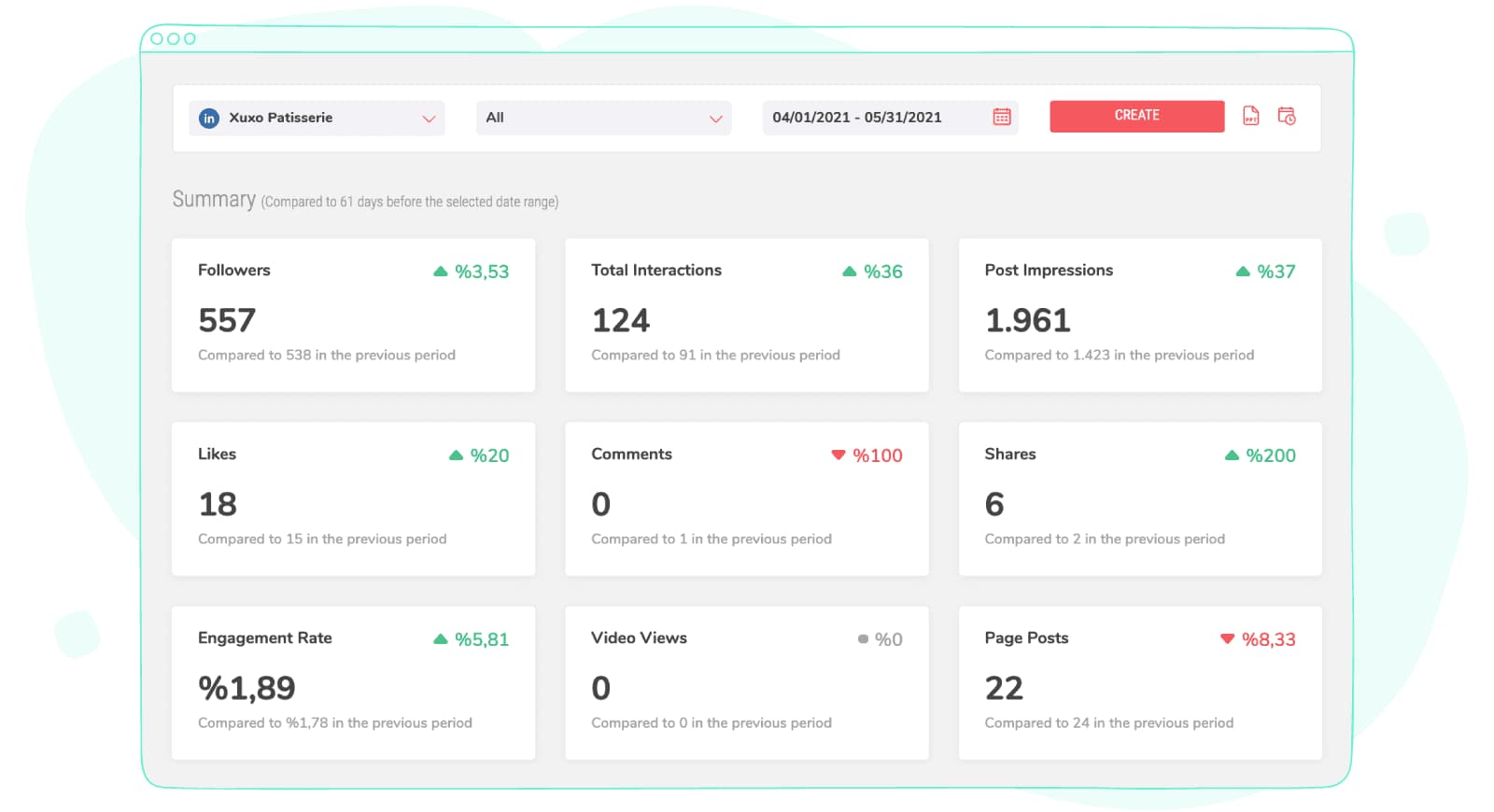
Task: Select the Page Posts value 22
Action: (1005, 688)
